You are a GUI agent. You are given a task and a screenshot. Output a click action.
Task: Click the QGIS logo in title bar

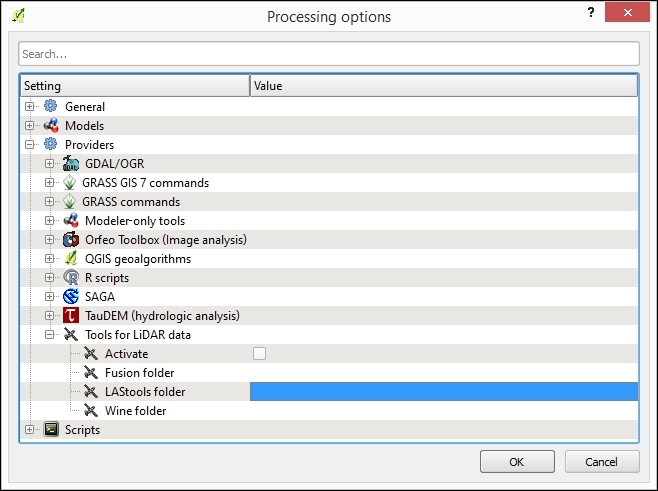(x=18, y=16)
